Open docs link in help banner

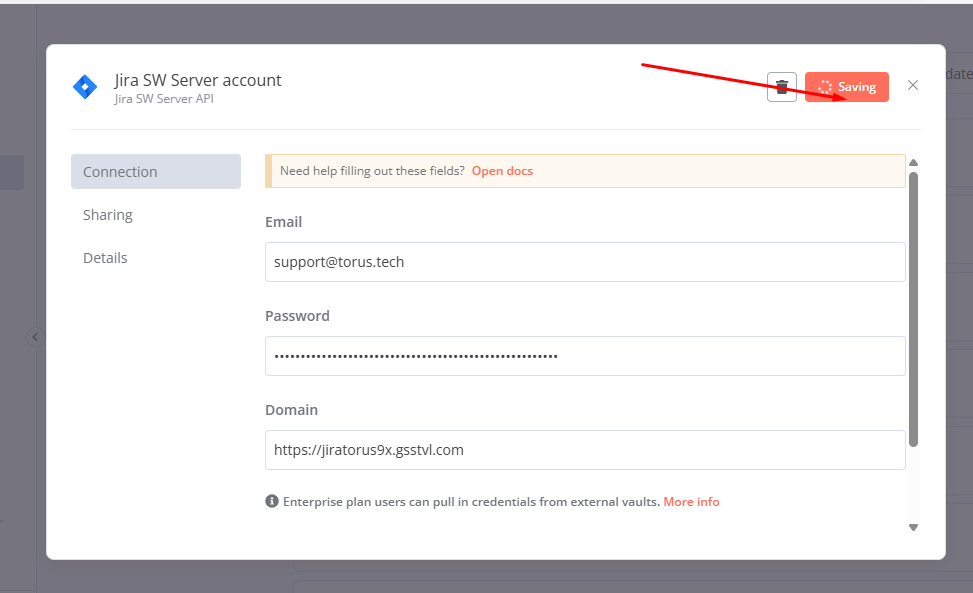pos(502,171)
